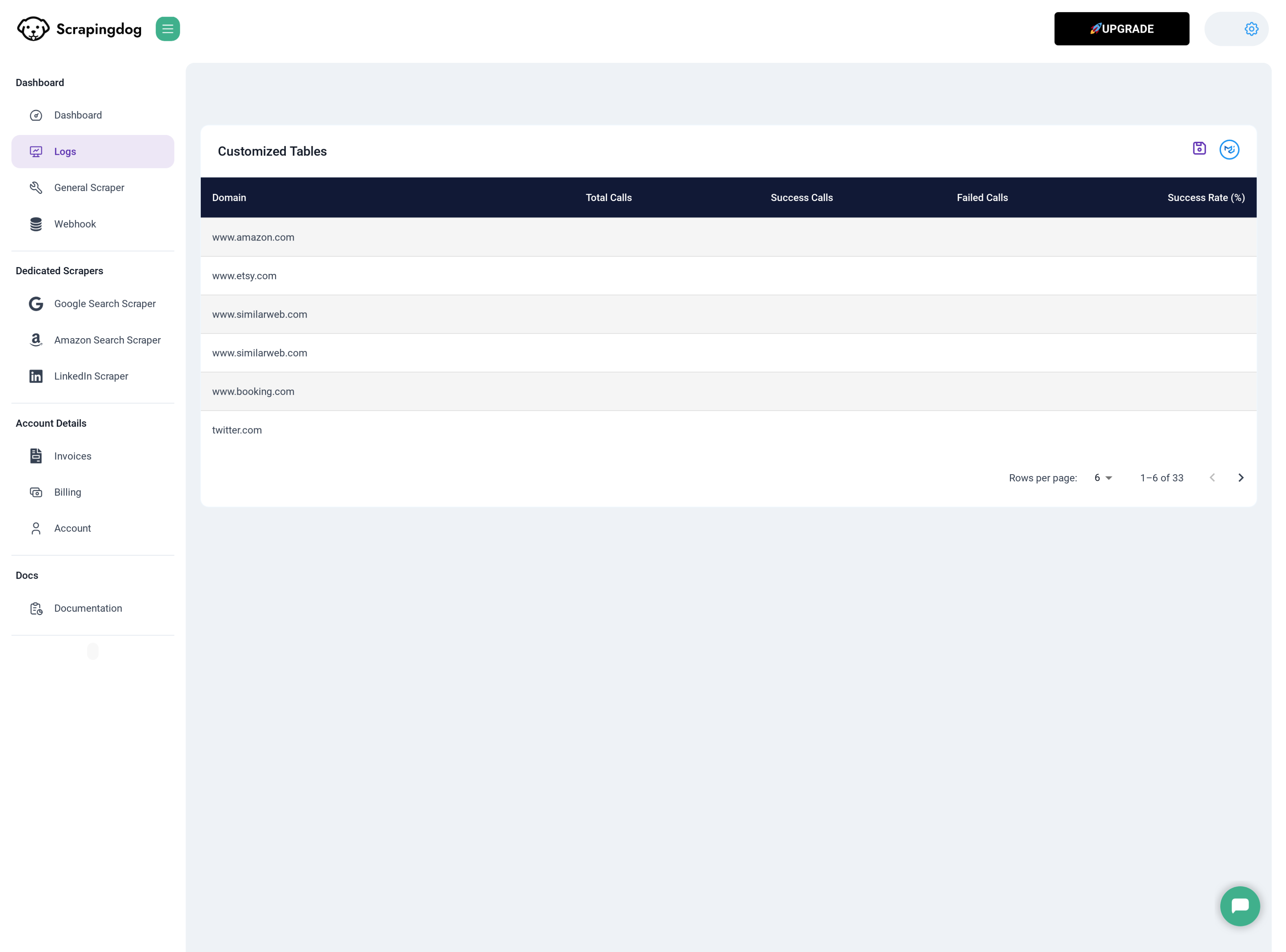Image resolution: width=1286 pixels, height=952 pixels.
Task: Go to the next table page
Action: tap(1240, 478)
